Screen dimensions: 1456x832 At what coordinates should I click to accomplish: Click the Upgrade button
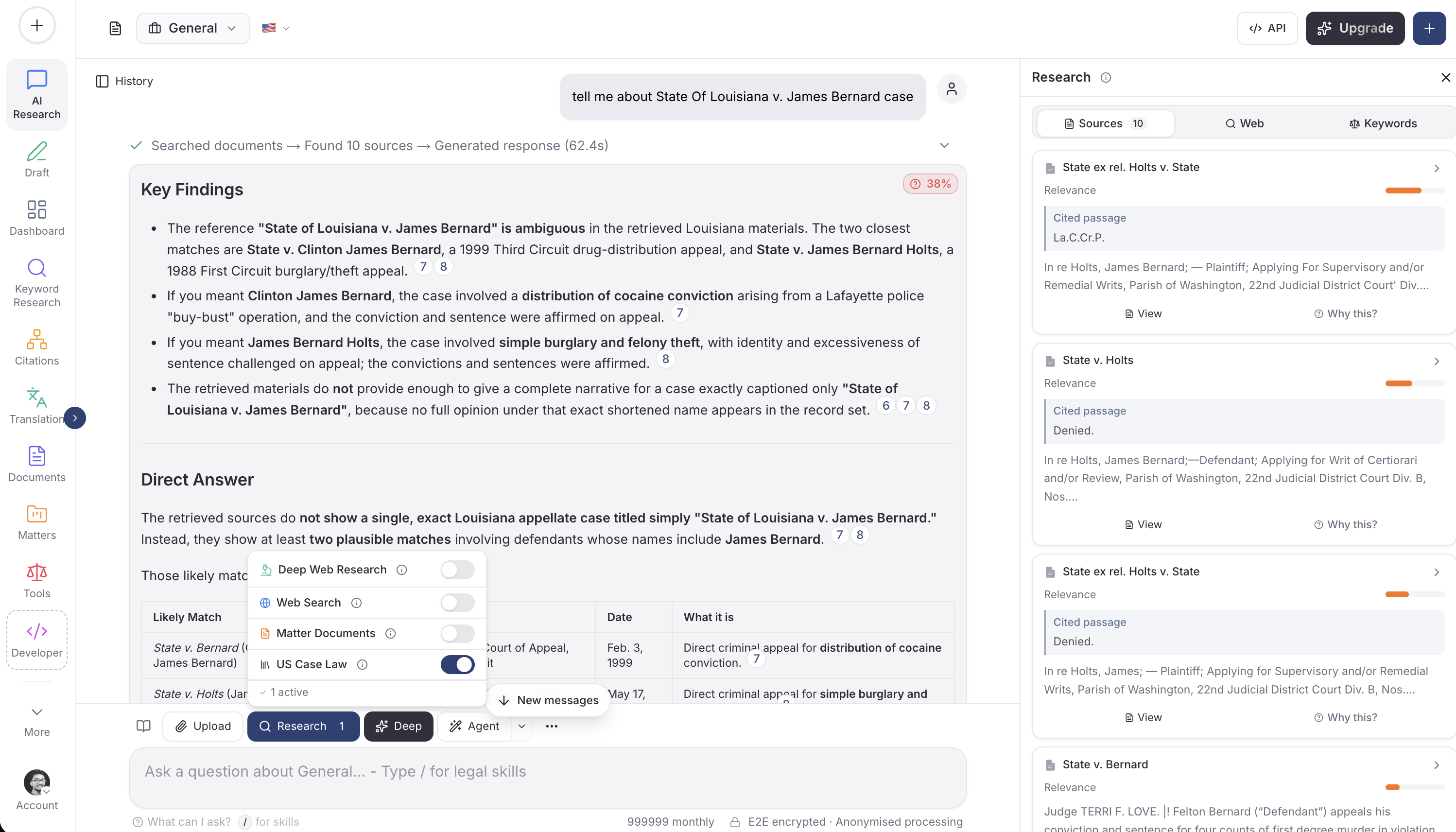point(1354,28)
